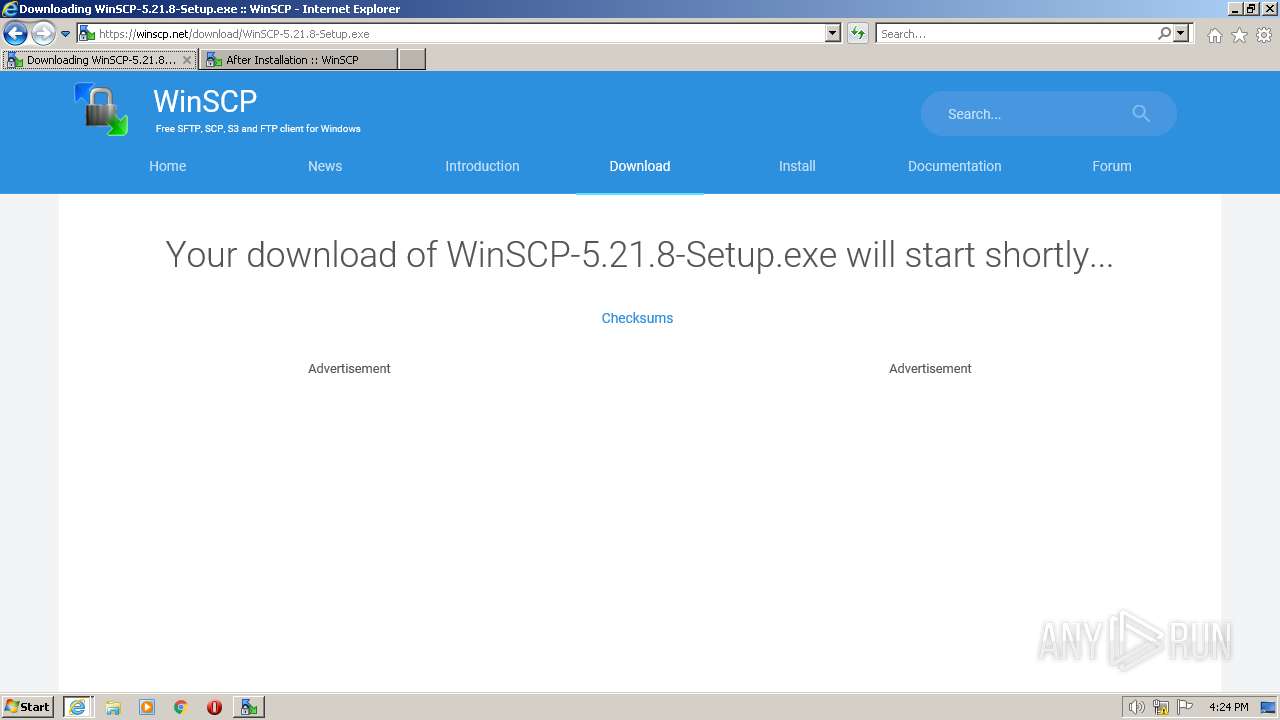Viewport: 1280px width, 720px height.
Task: Open the News menu item
Action: [325, 166]
